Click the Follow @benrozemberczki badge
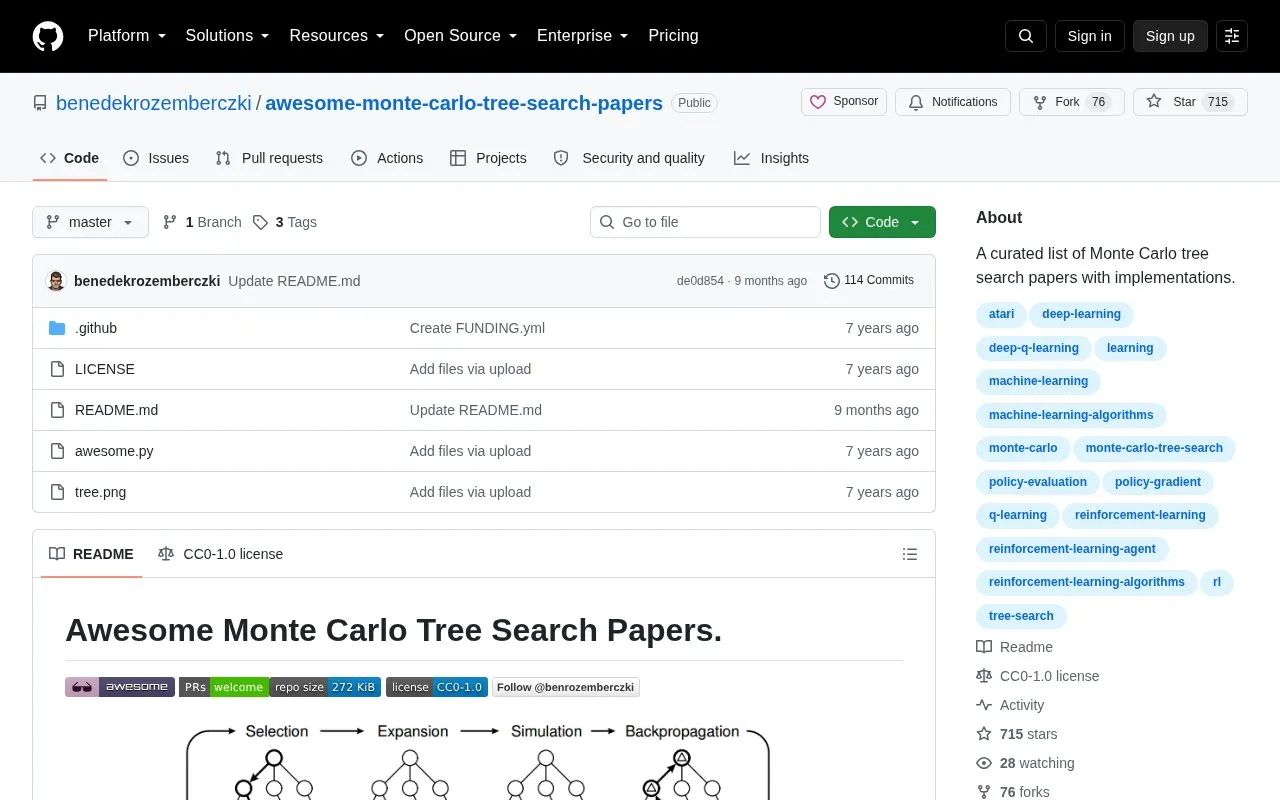This screenshot has width=1280, height=800. tap(566, 687)
